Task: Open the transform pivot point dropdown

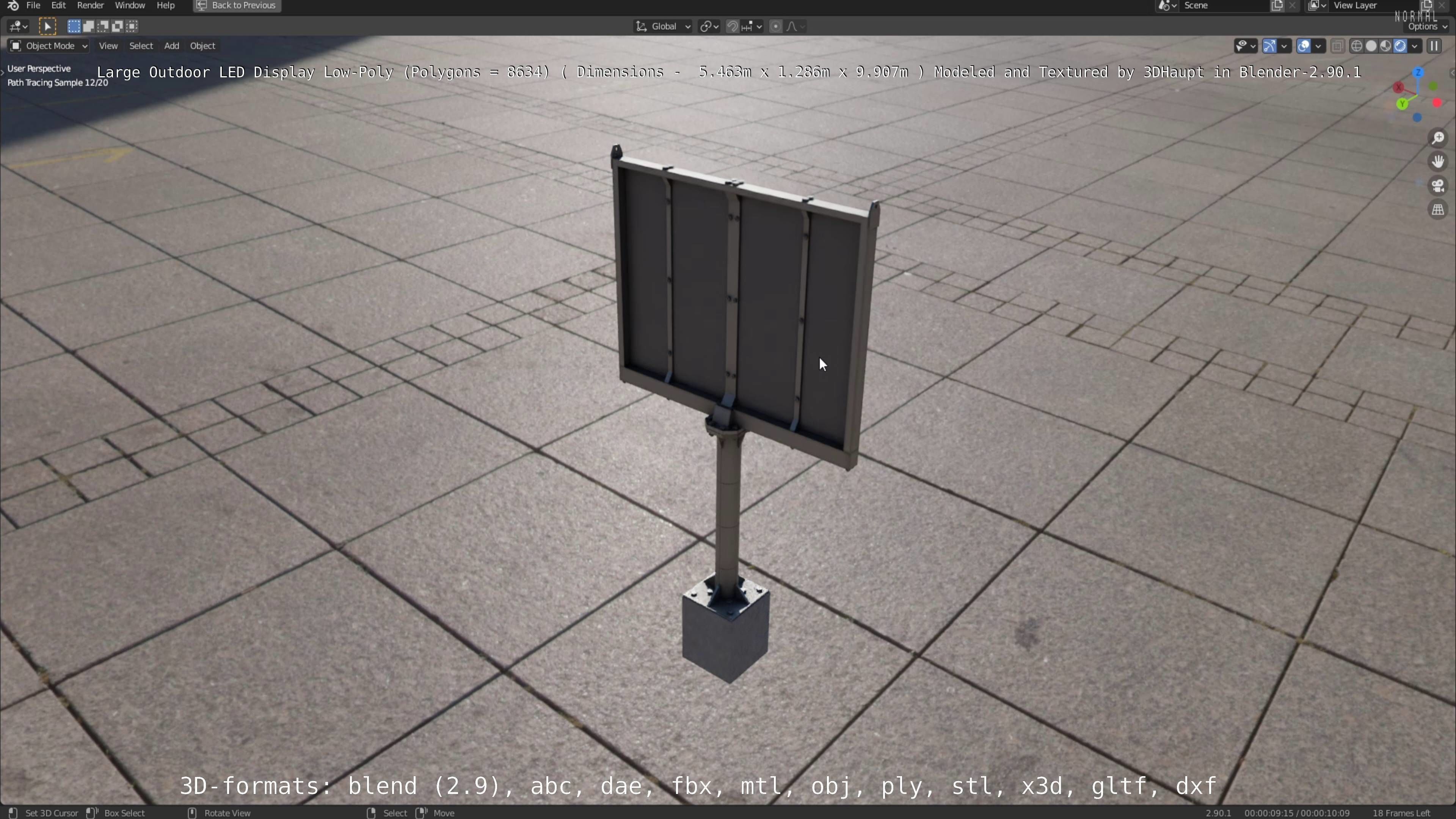Action: [x=709, y=26]
